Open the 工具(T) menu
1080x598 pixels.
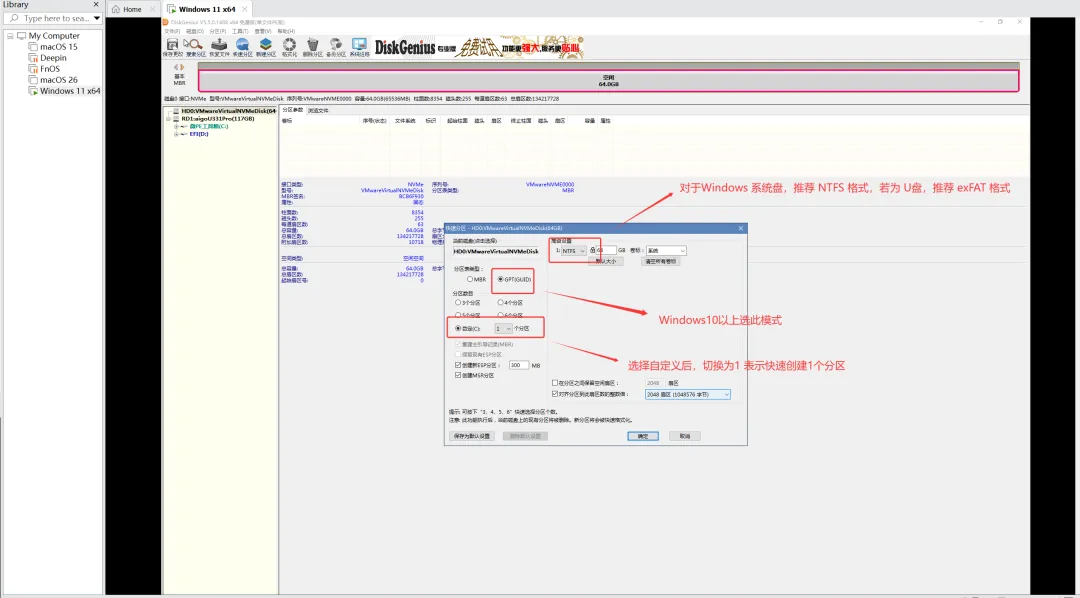point(240,31)
